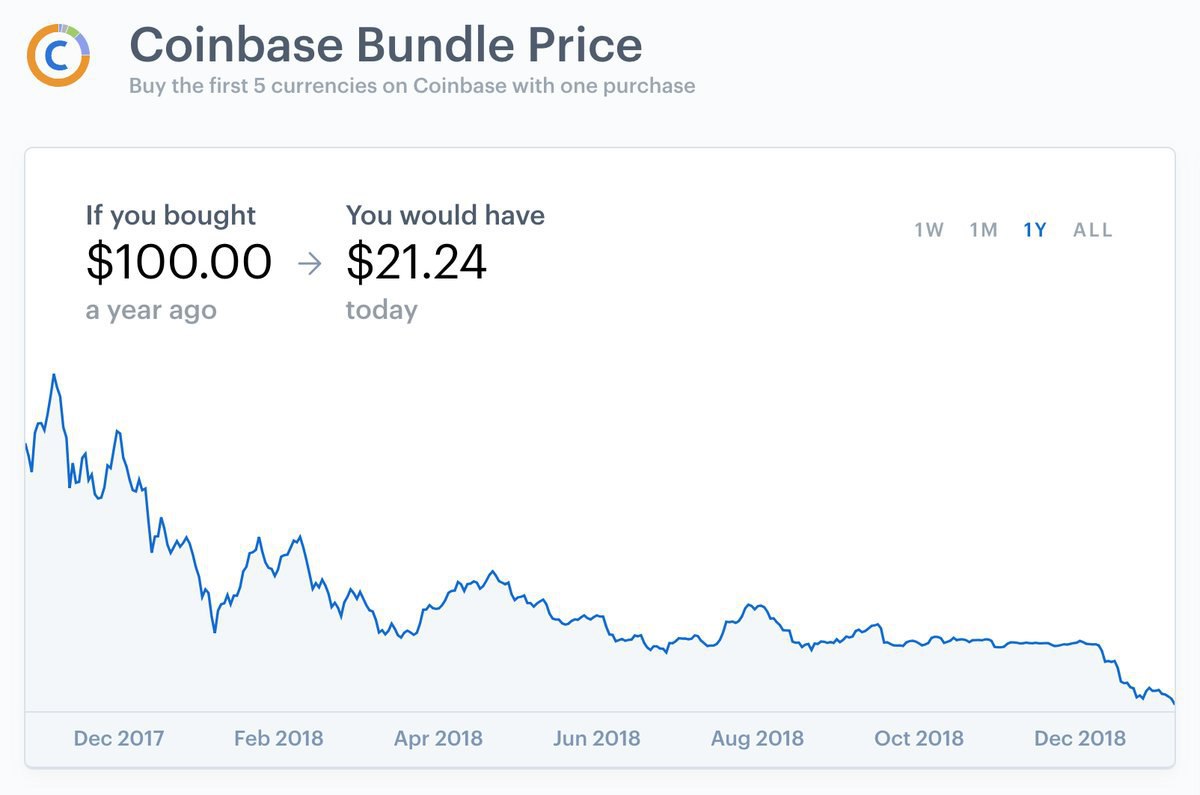The height and width of the screenshot is (795, 1200).
Task: Click the Dec 2018 axis label
Action: click(x=1080, y=739)
